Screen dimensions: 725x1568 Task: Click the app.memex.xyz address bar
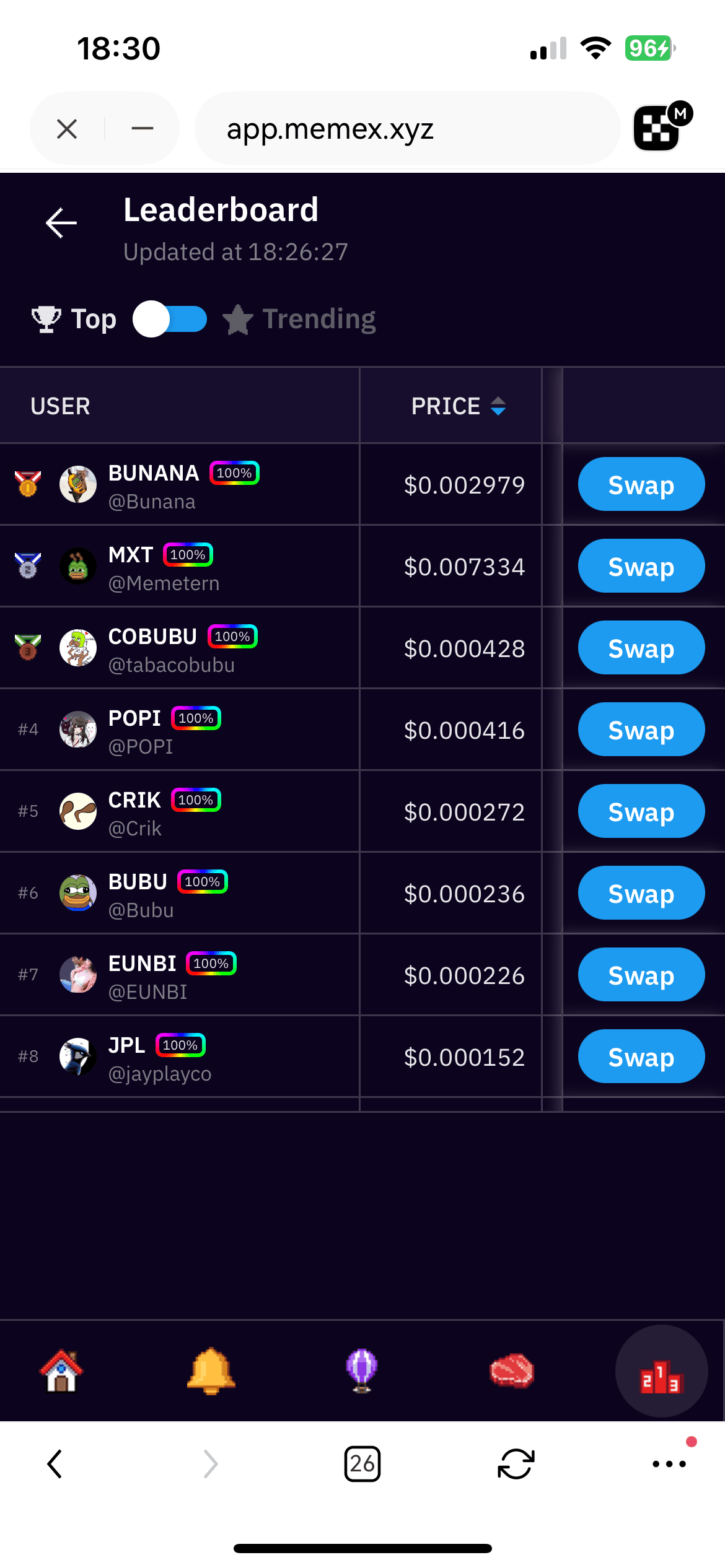click(x=406, y=128)
